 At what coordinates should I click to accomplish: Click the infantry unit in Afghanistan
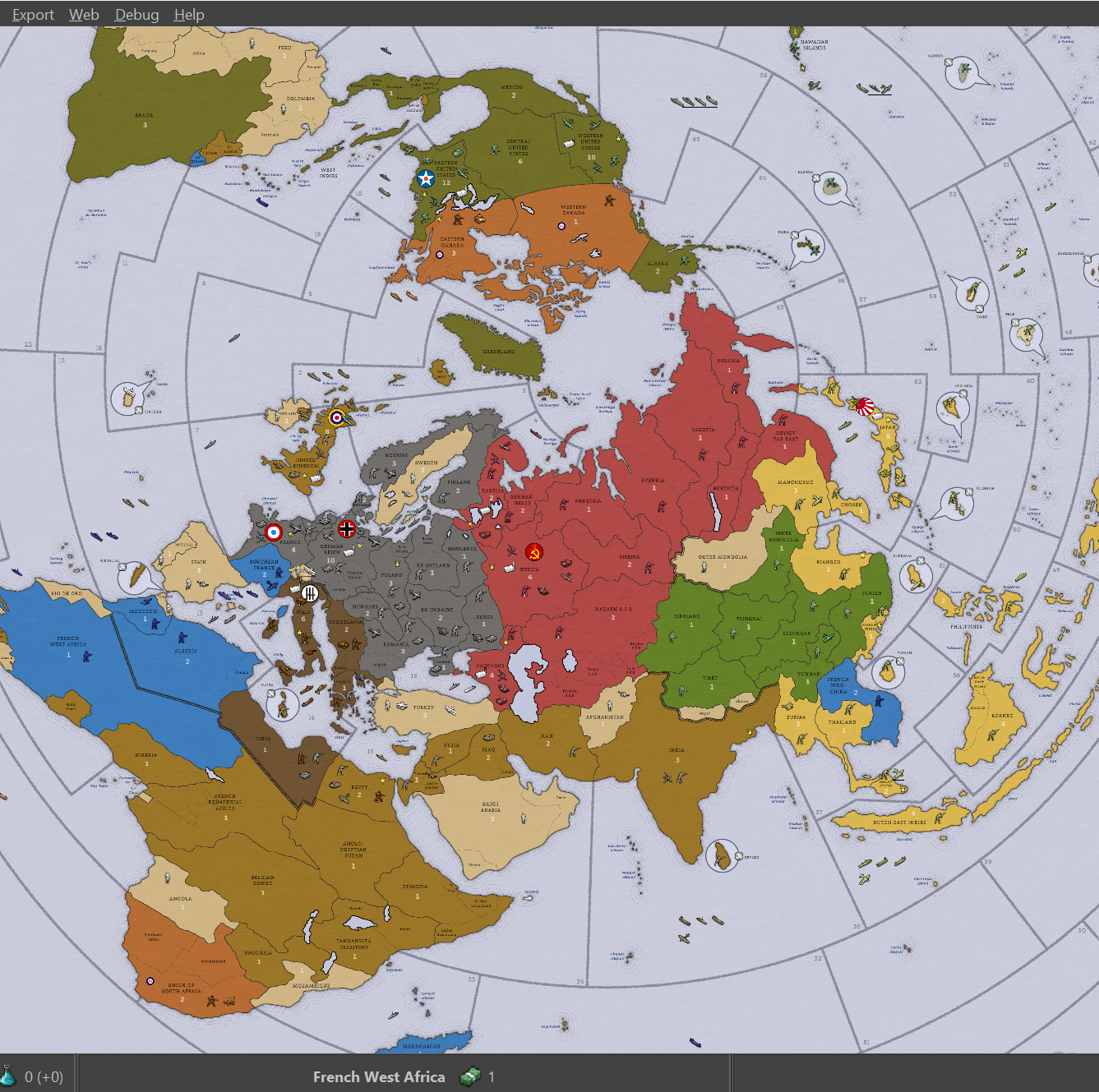point(610,705)
